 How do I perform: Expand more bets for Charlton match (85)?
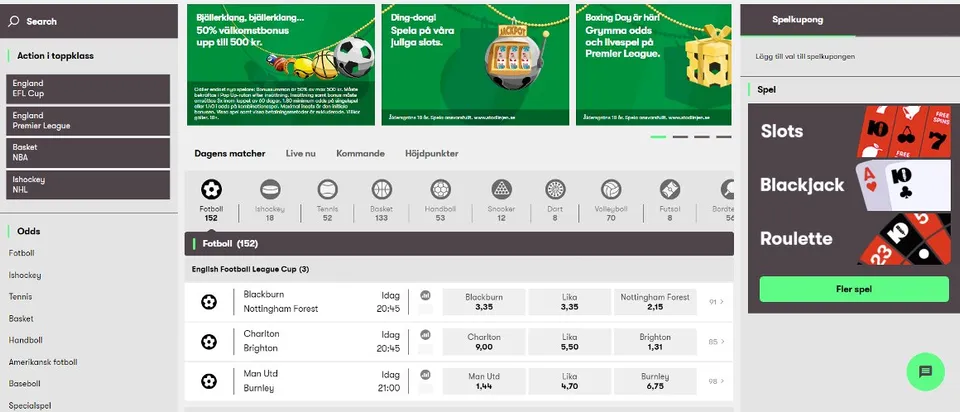(x=716, y=342)
